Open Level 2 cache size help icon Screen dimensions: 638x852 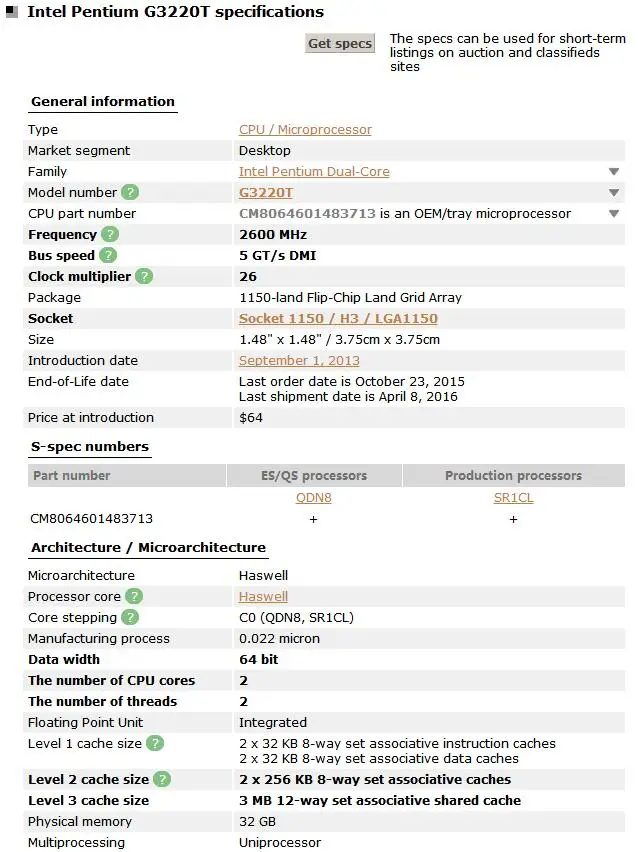point(162,780)
